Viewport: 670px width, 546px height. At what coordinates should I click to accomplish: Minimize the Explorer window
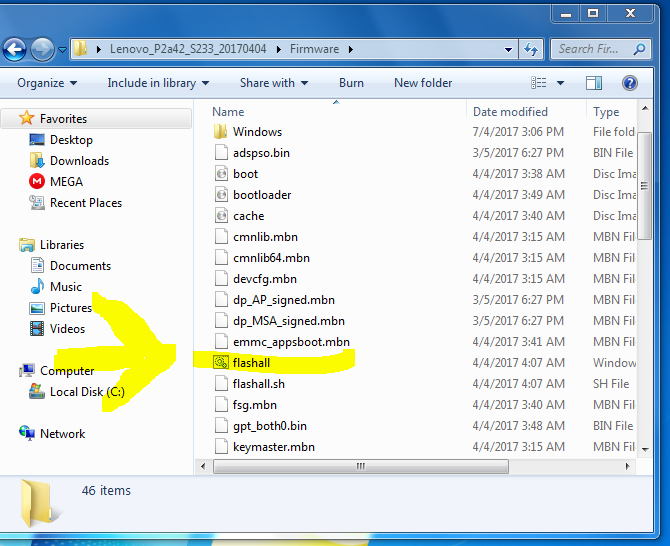(566, 14)
